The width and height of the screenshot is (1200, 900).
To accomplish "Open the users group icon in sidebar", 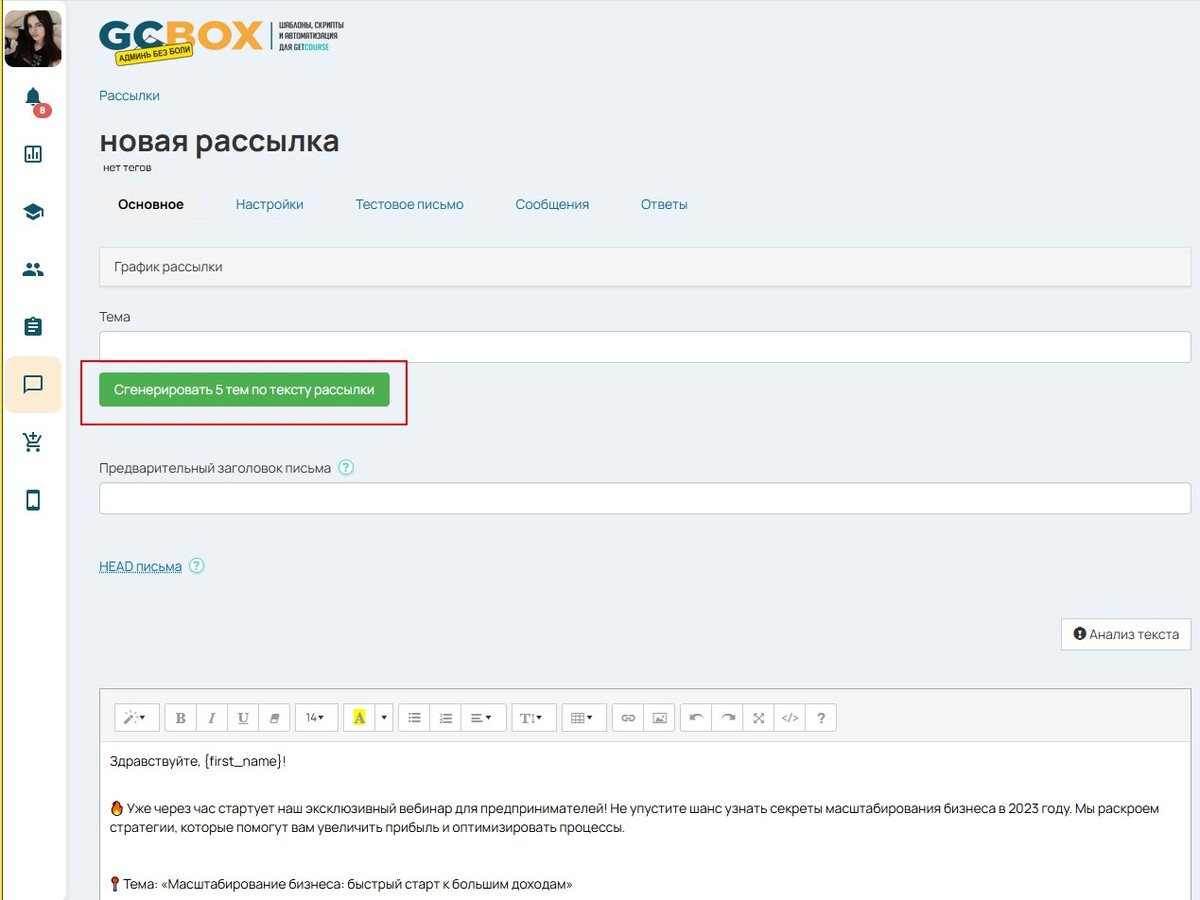I will click(33, 269).
